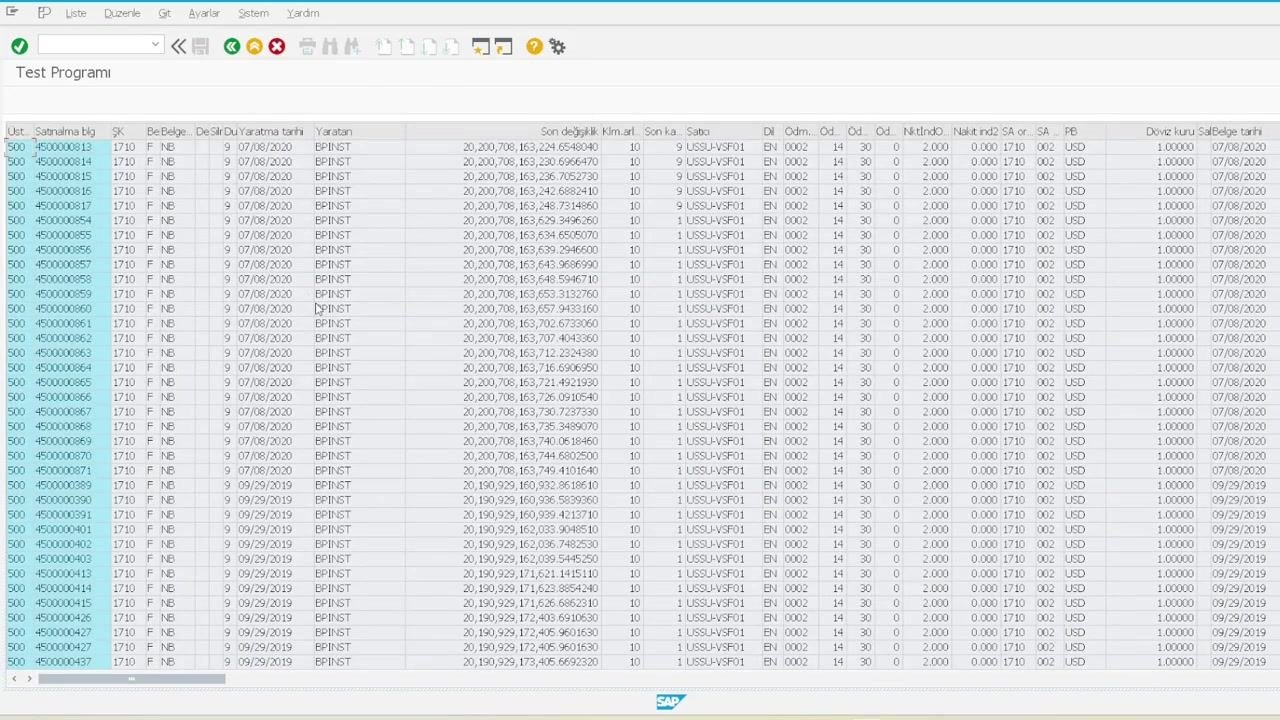Click the Save diskette icon

point(200,46)
